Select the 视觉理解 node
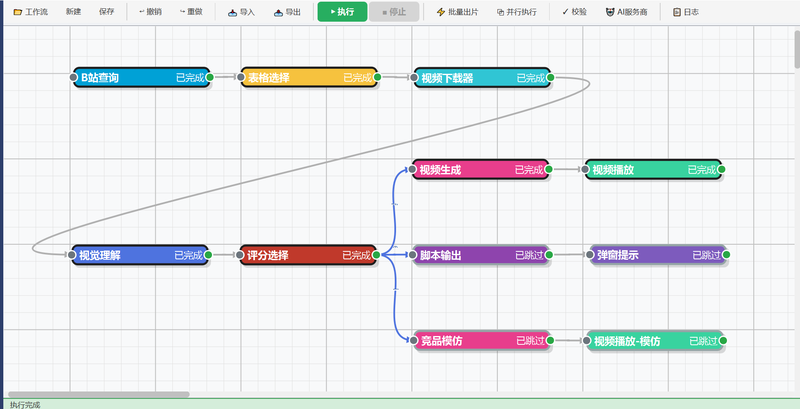 click(x=140, y=255)
